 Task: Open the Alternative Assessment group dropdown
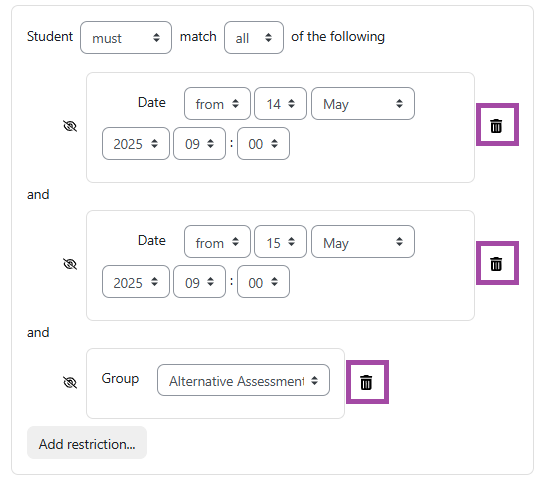coord(243,380)
